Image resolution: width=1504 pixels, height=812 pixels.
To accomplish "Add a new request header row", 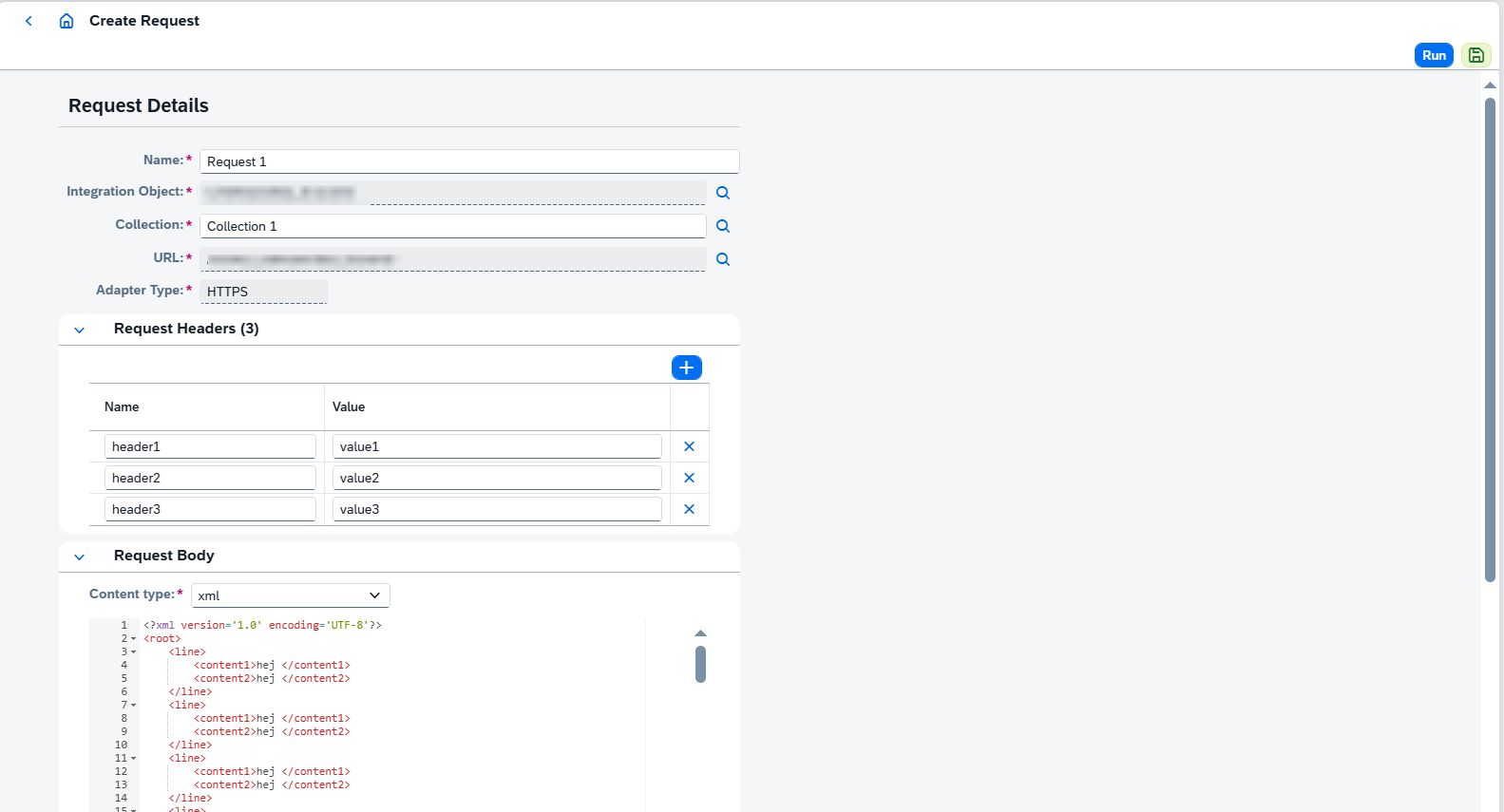I will 687,368.
